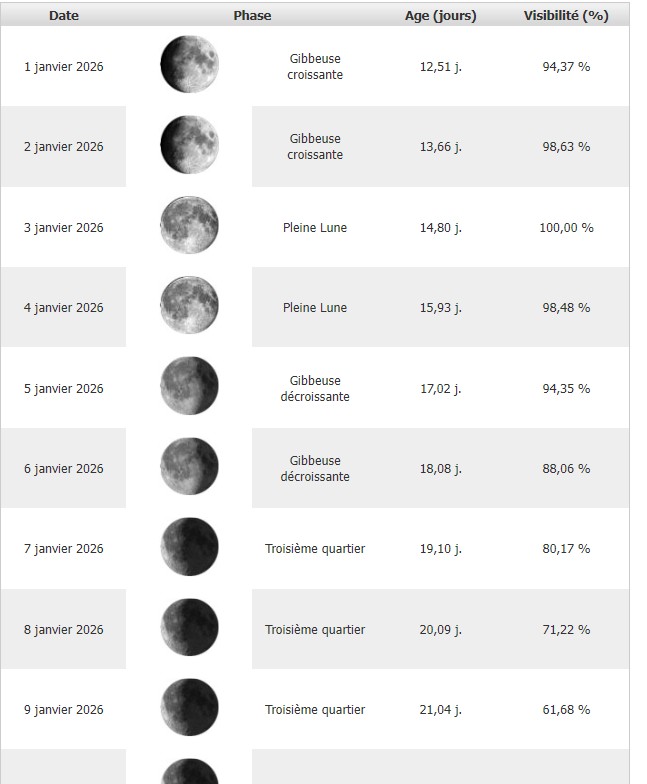
Task: Click the waning gibbous moon for 5 janvier
Action: tap(189, 387)
